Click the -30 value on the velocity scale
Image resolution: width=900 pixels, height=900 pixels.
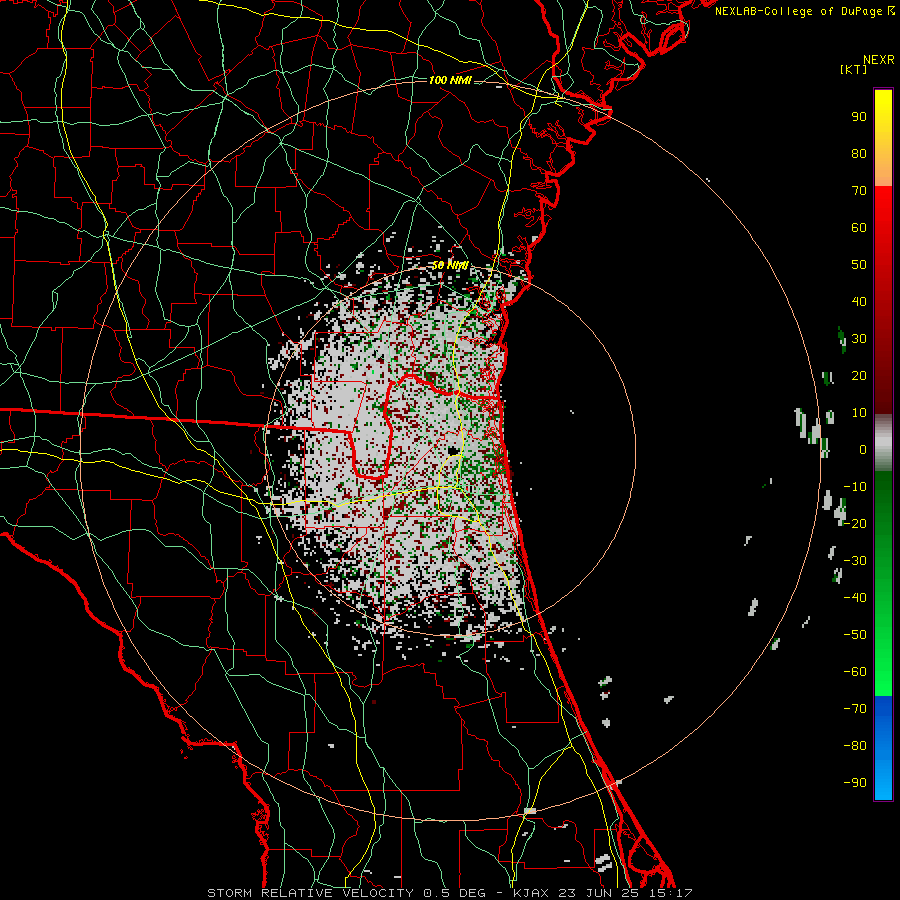point(855,561)
